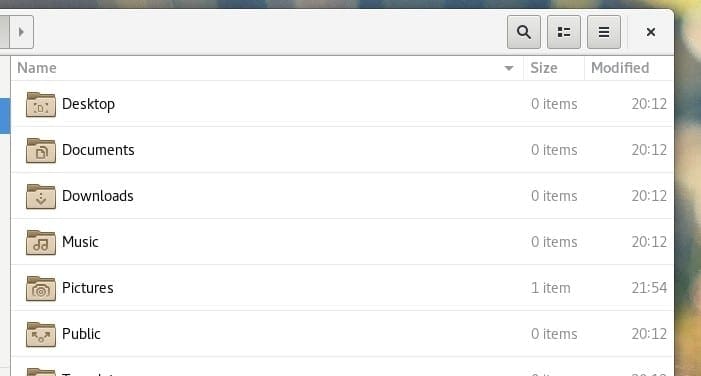701x376 pixels.
Task: Select the Pictures row showing 1 item
Action: coord(342,288)
